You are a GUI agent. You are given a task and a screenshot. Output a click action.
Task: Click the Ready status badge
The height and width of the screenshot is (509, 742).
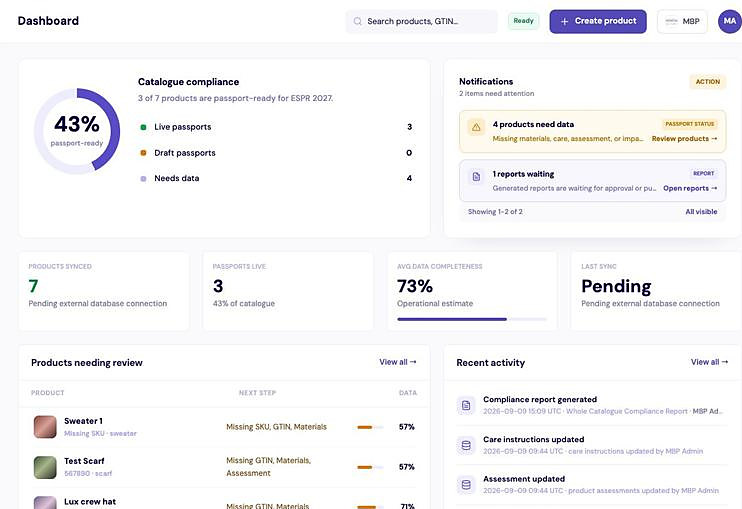[x=523, y=21]
